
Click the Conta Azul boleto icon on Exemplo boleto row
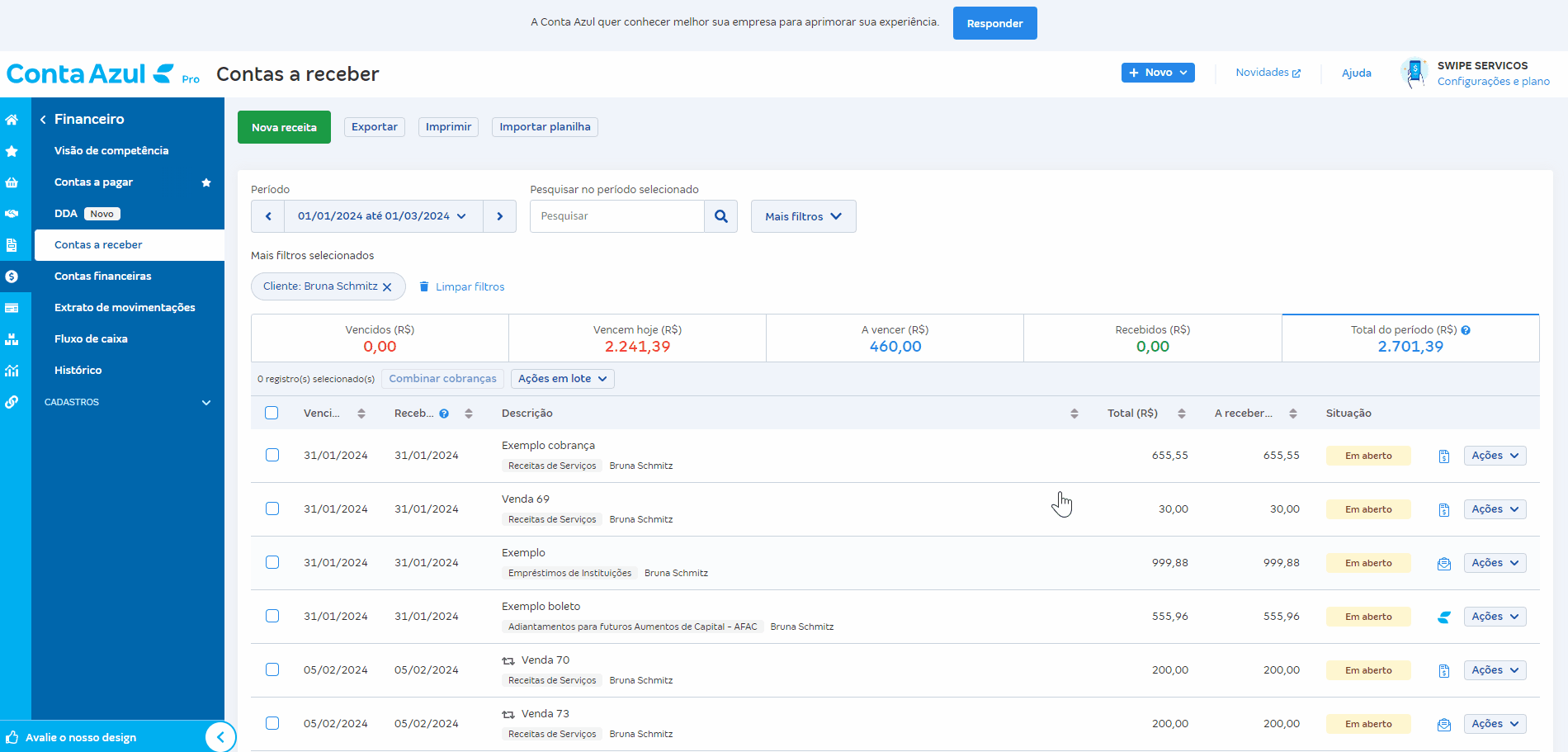[x=1443, y=617]
